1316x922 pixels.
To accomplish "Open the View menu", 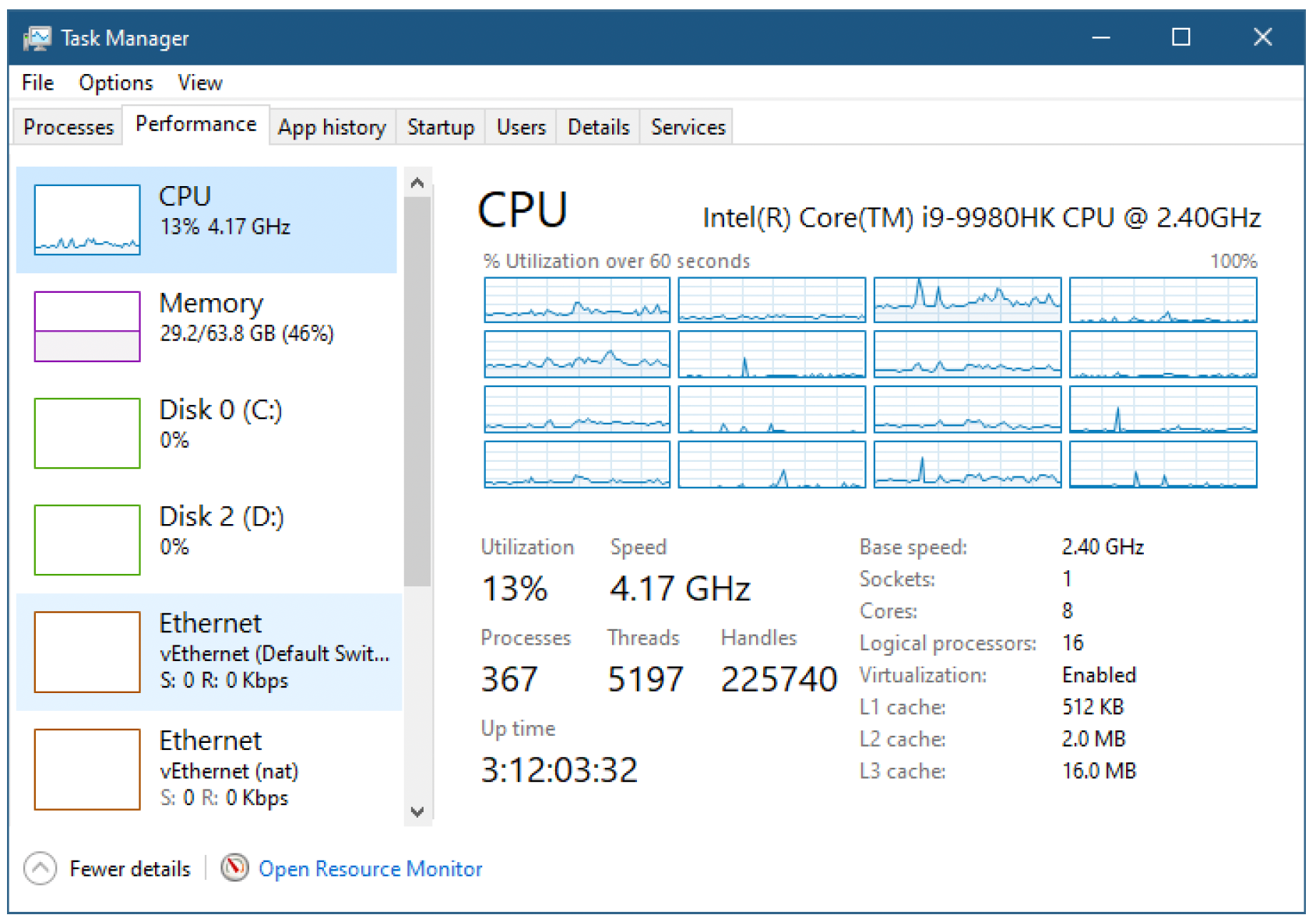I will click(x=200, y=83).
